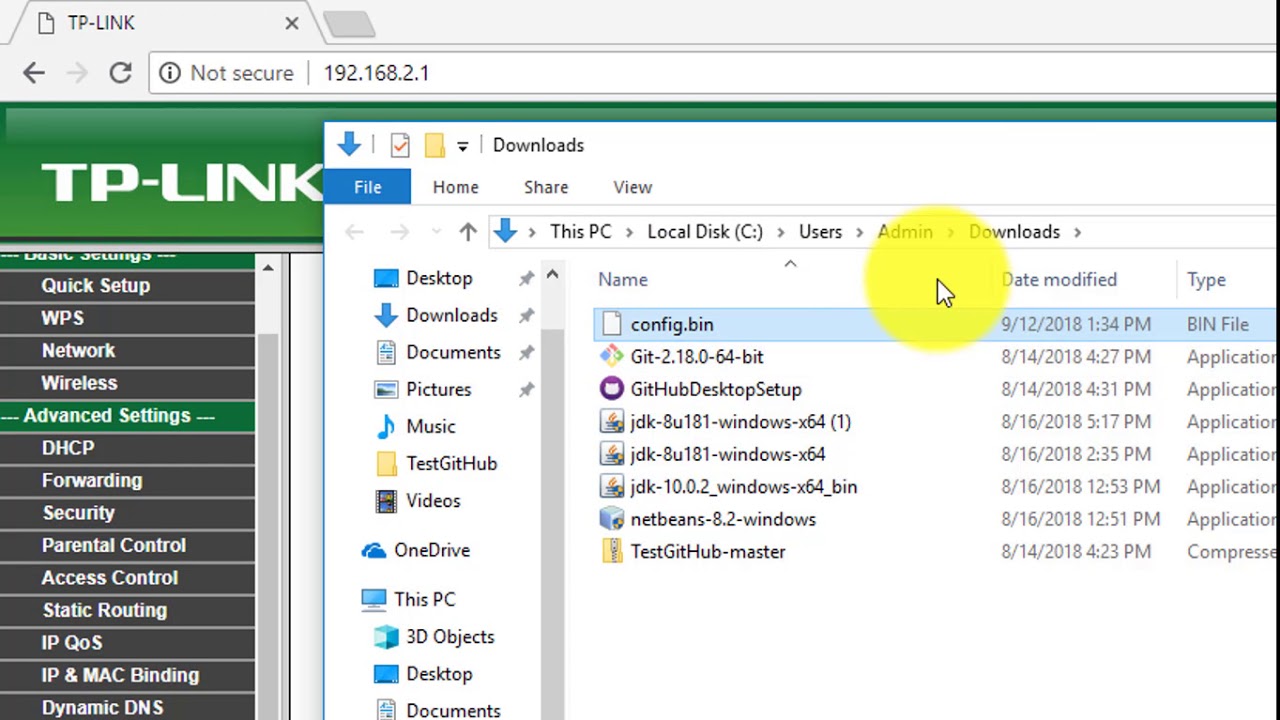Screen dimensions: 1280x720
Task: Click the Not secure site info icon
Action: (x=170, y=73)
